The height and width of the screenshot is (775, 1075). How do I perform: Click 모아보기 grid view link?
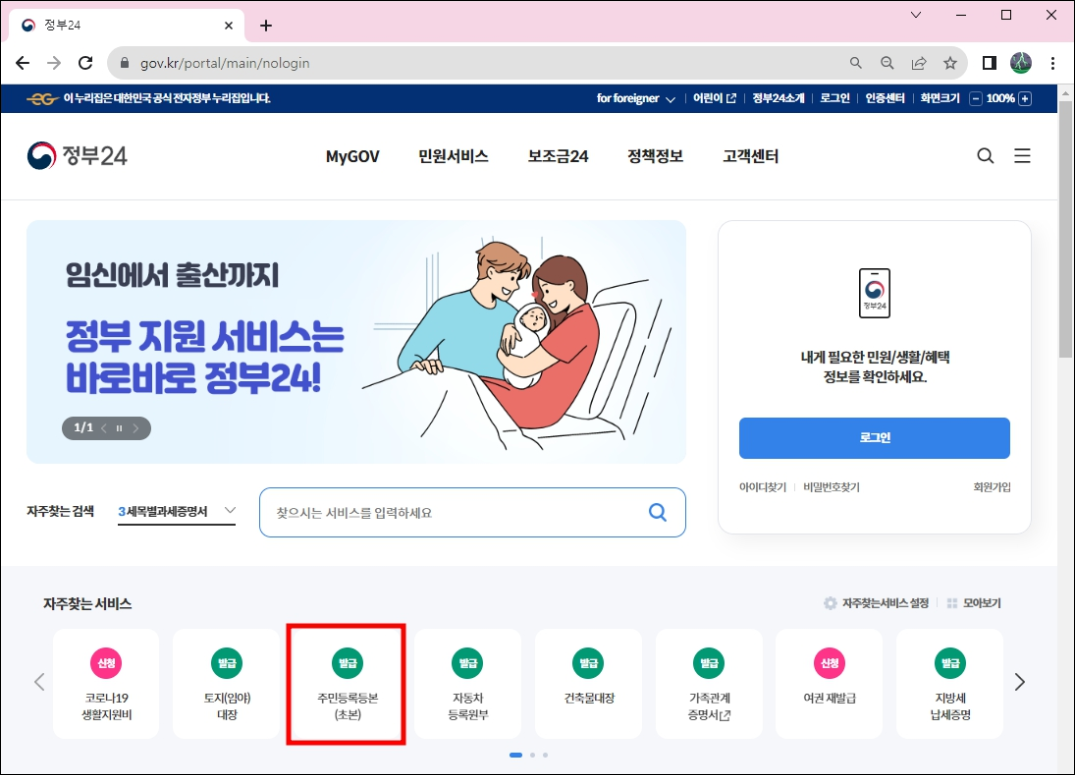[x=974, y=603]
